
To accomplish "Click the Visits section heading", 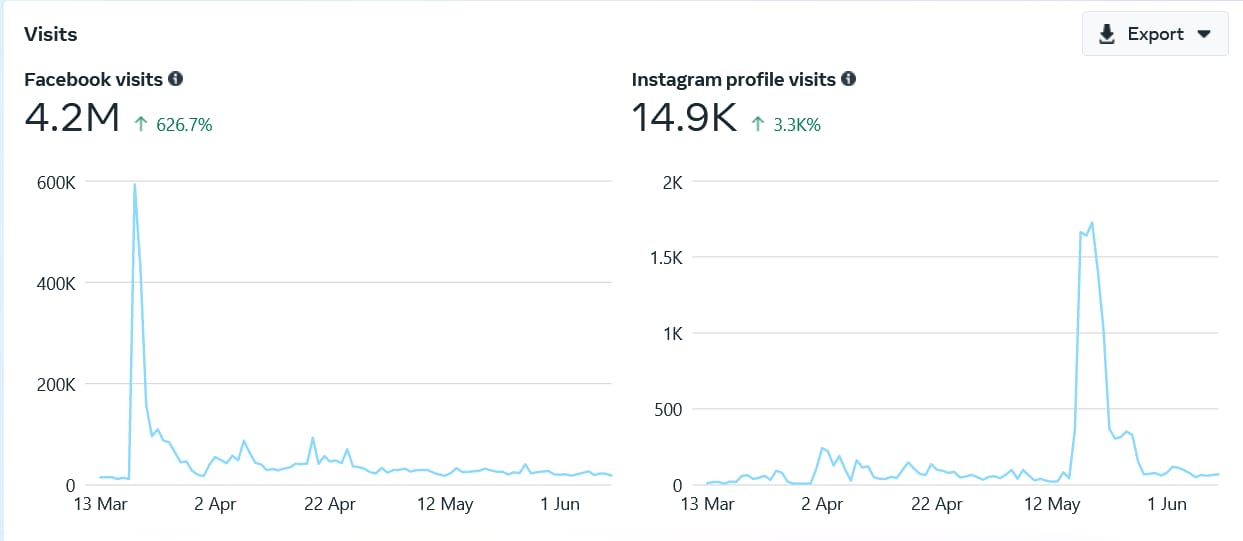I will (x=51, y=34).
